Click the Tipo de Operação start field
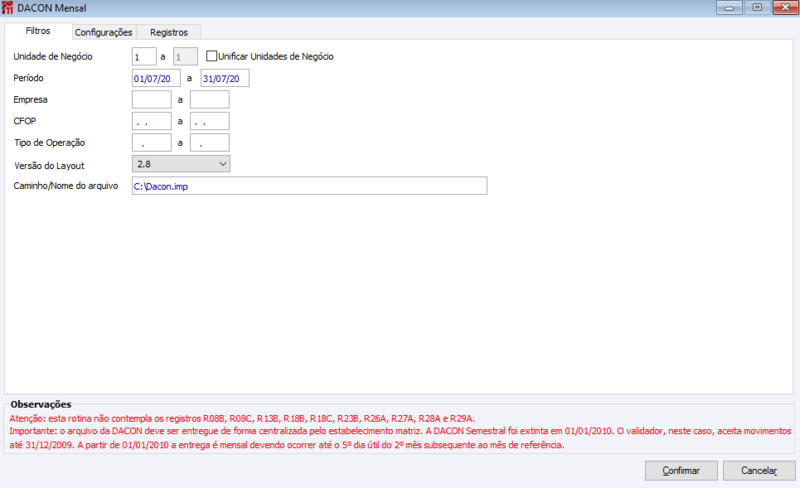 (152, 142)
